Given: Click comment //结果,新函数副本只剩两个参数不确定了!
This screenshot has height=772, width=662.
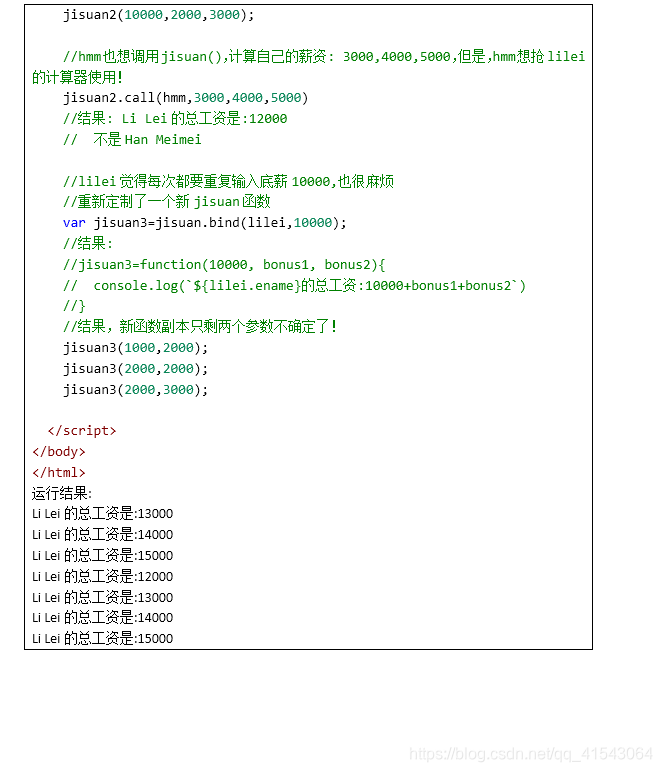Looking at the screenshot, I should pos(200,326).
